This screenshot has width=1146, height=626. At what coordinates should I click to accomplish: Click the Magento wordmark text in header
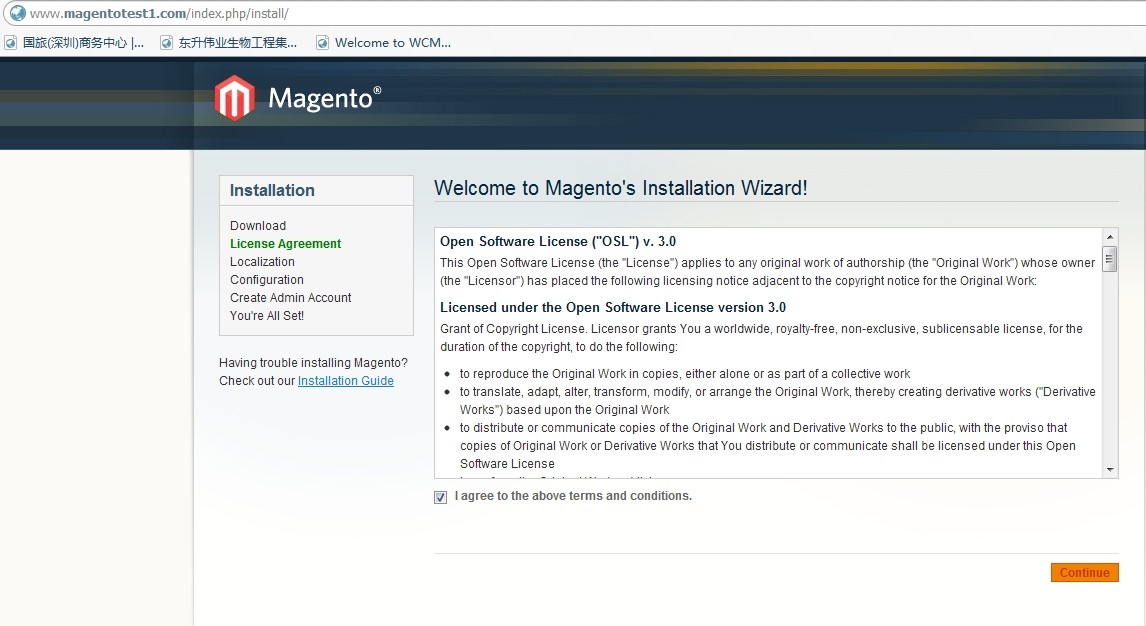[320, 99]
